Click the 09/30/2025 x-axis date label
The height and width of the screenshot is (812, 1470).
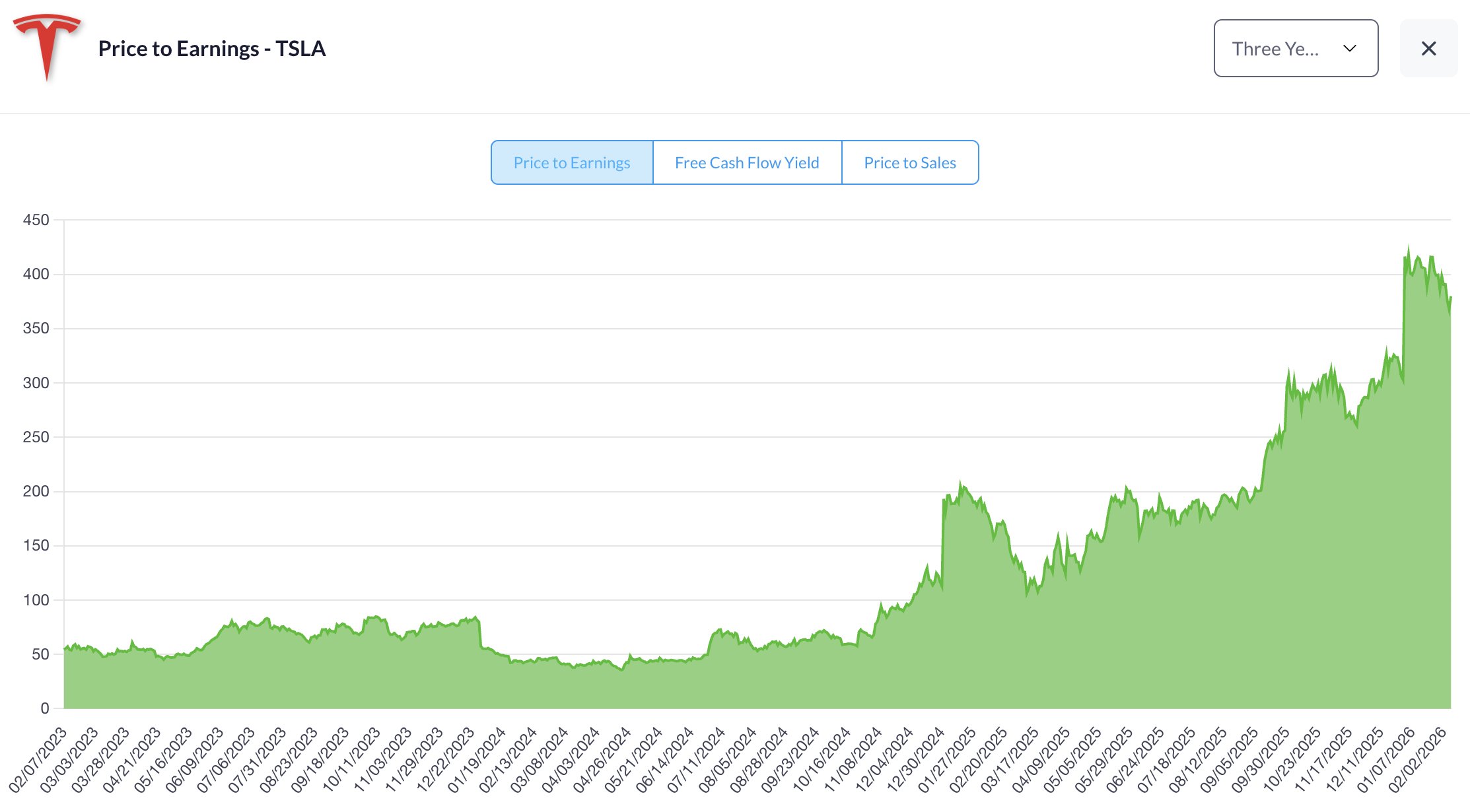[1261, 759]
